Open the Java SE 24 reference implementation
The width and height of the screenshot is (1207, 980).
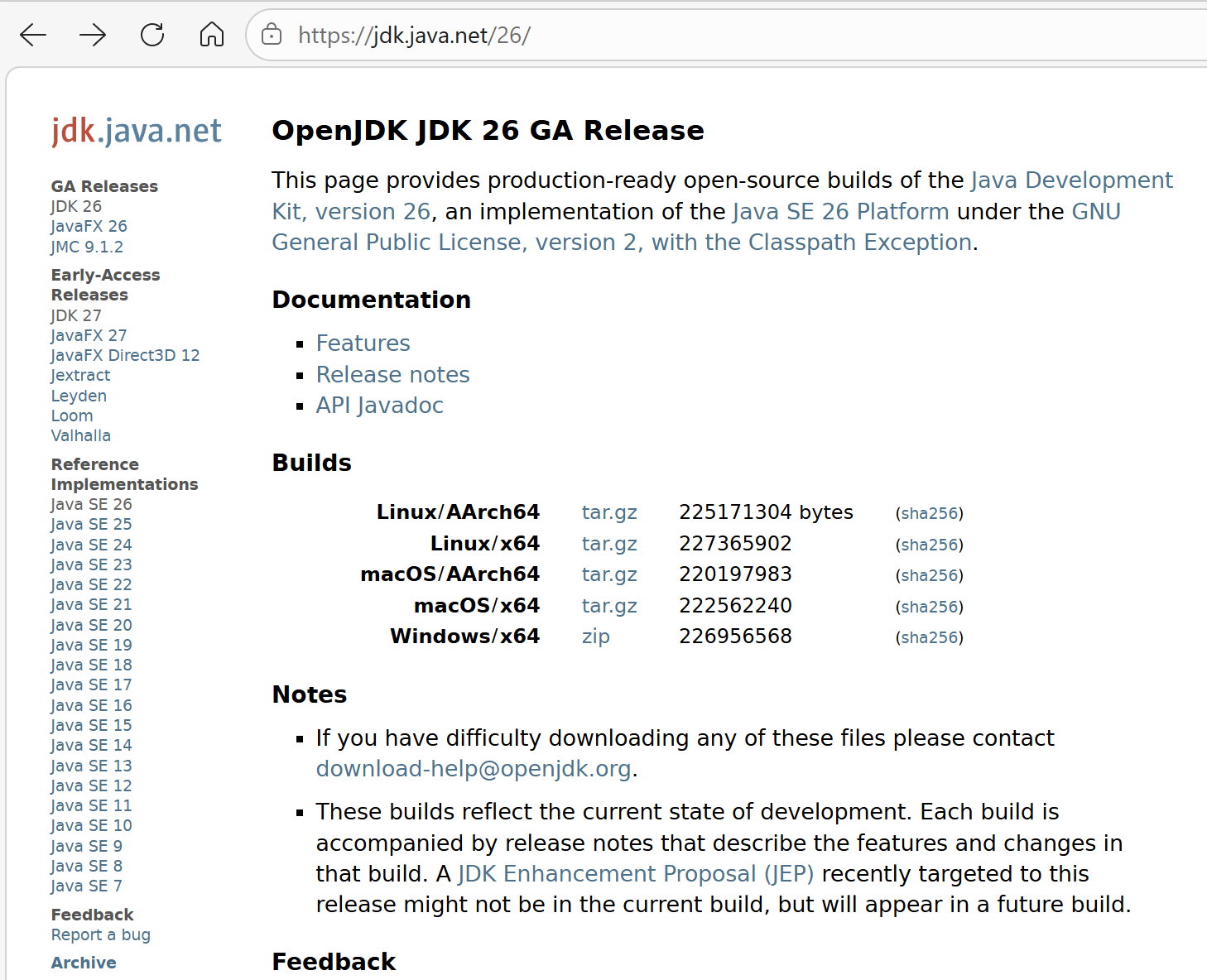91,545
